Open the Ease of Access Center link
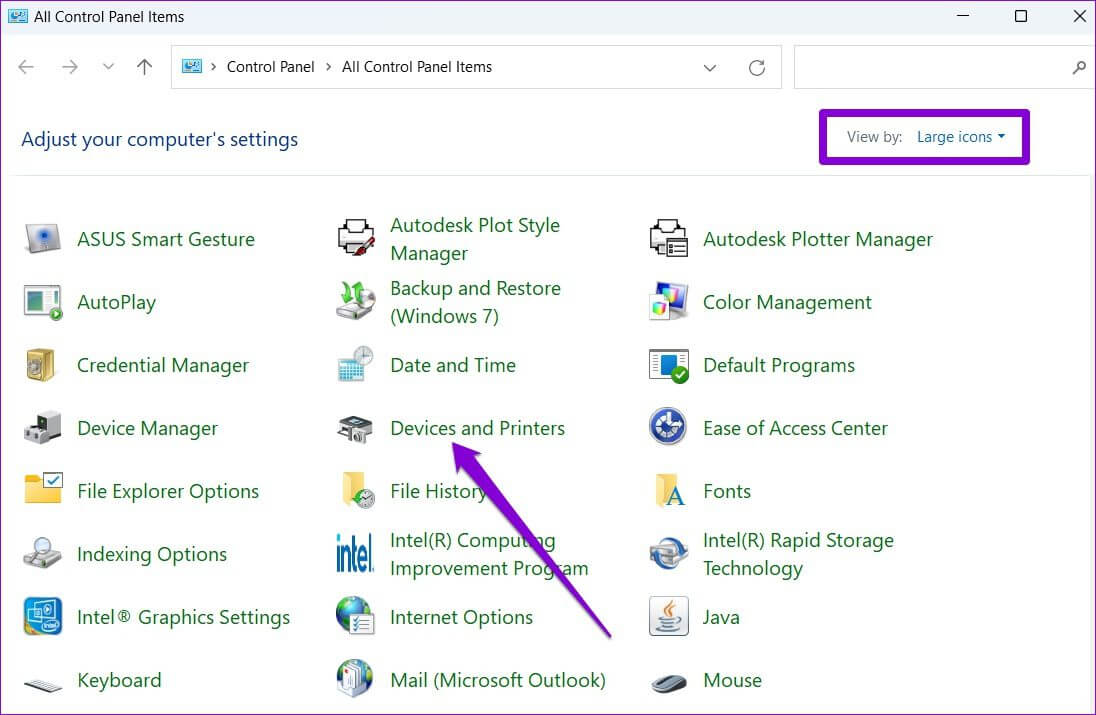1096x715 pixels. click(795, 428)
